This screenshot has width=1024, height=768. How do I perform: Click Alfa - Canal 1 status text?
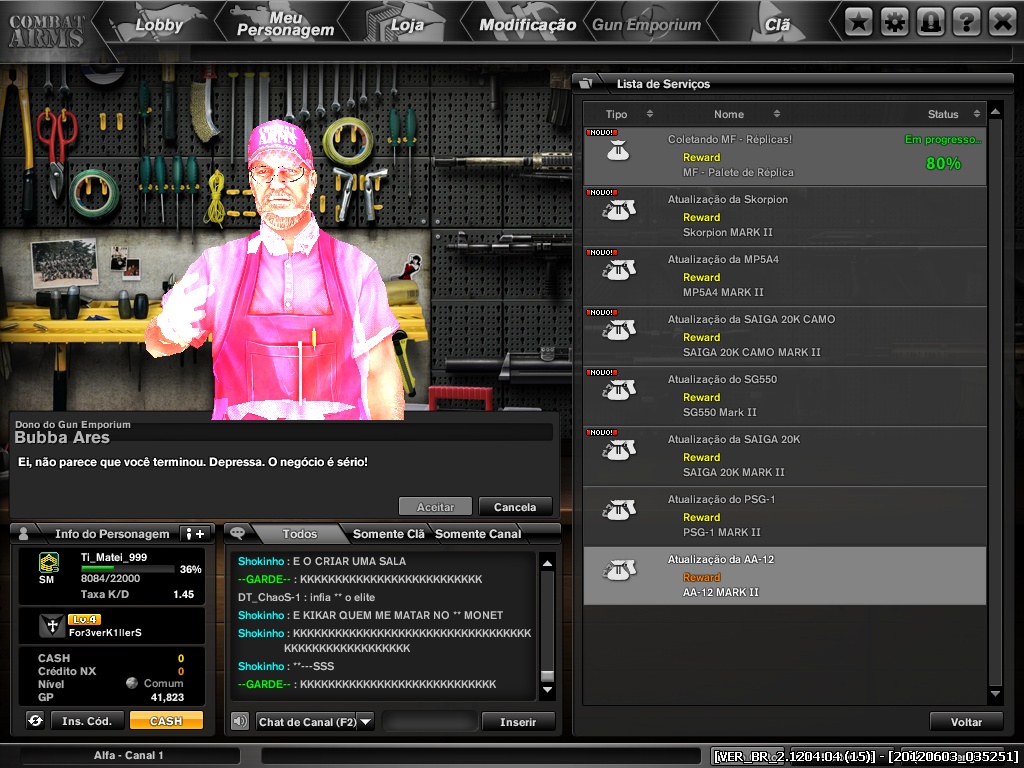tap(129, 755)
